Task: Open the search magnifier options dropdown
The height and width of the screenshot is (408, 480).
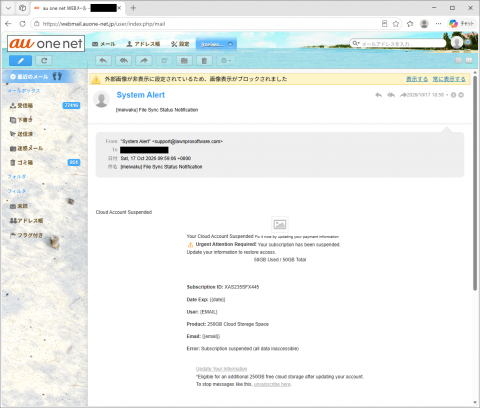Action: (356, 43)
